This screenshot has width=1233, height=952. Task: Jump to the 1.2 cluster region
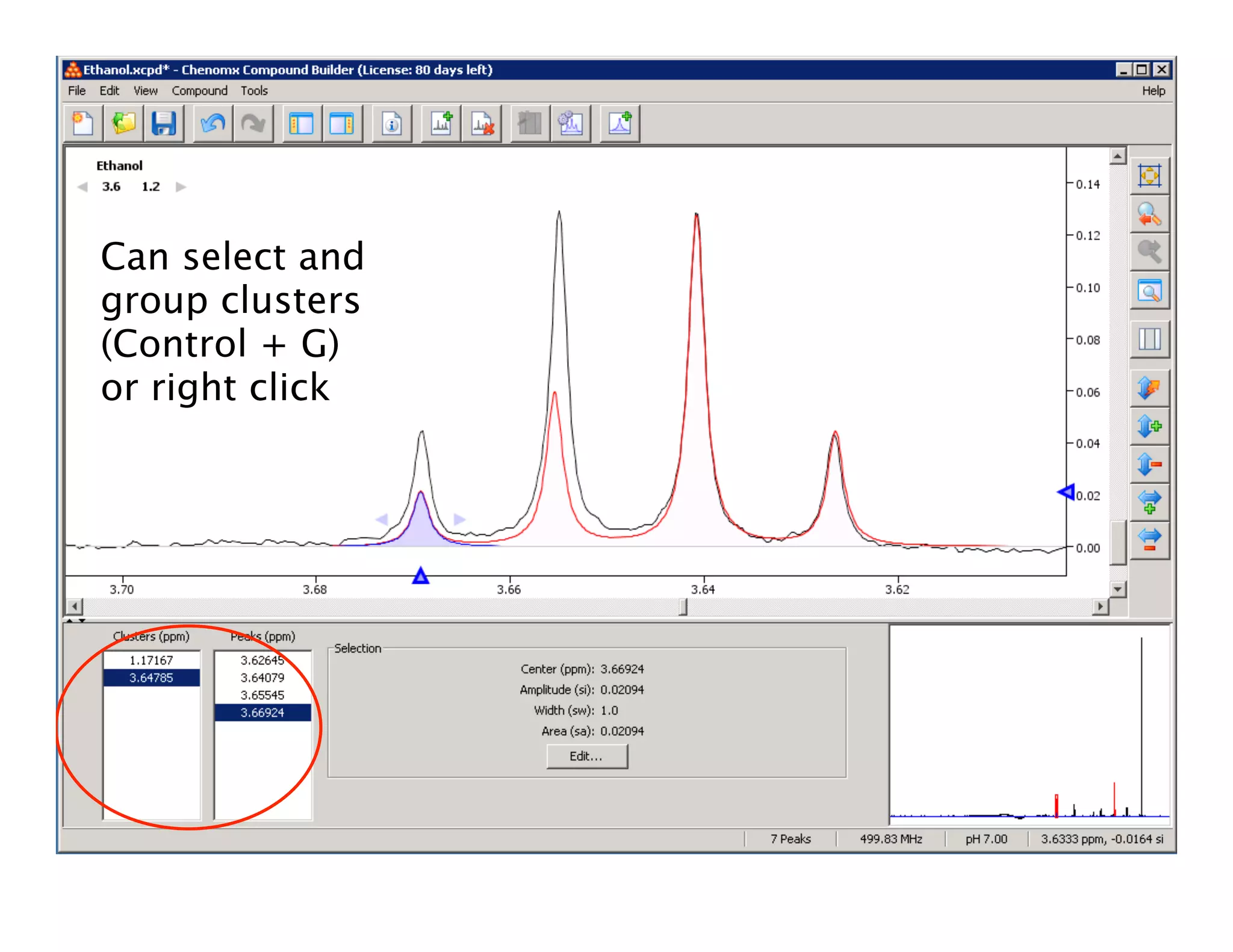tap(151, 187)
